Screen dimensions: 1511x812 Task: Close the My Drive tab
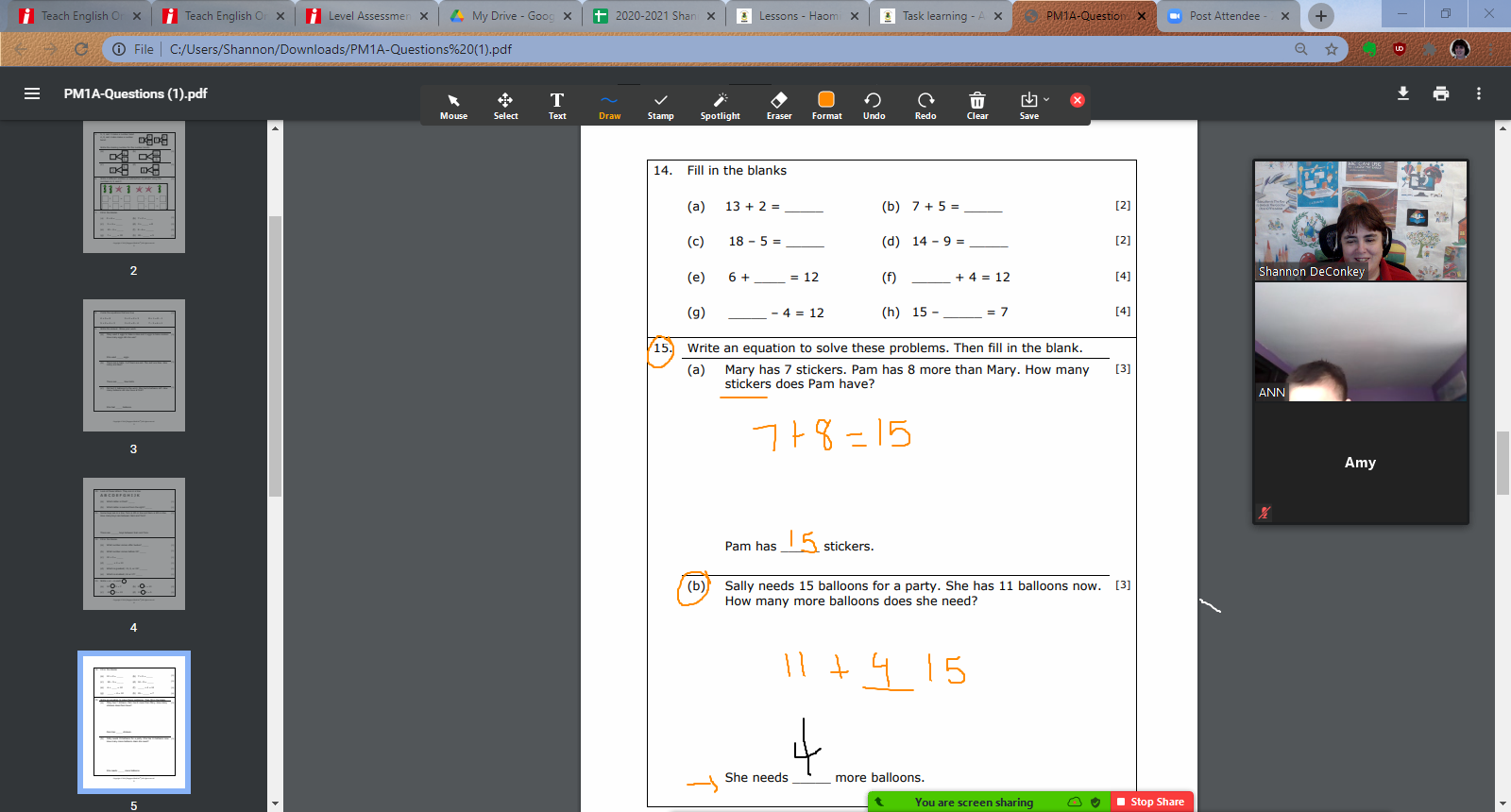point(568,15)
